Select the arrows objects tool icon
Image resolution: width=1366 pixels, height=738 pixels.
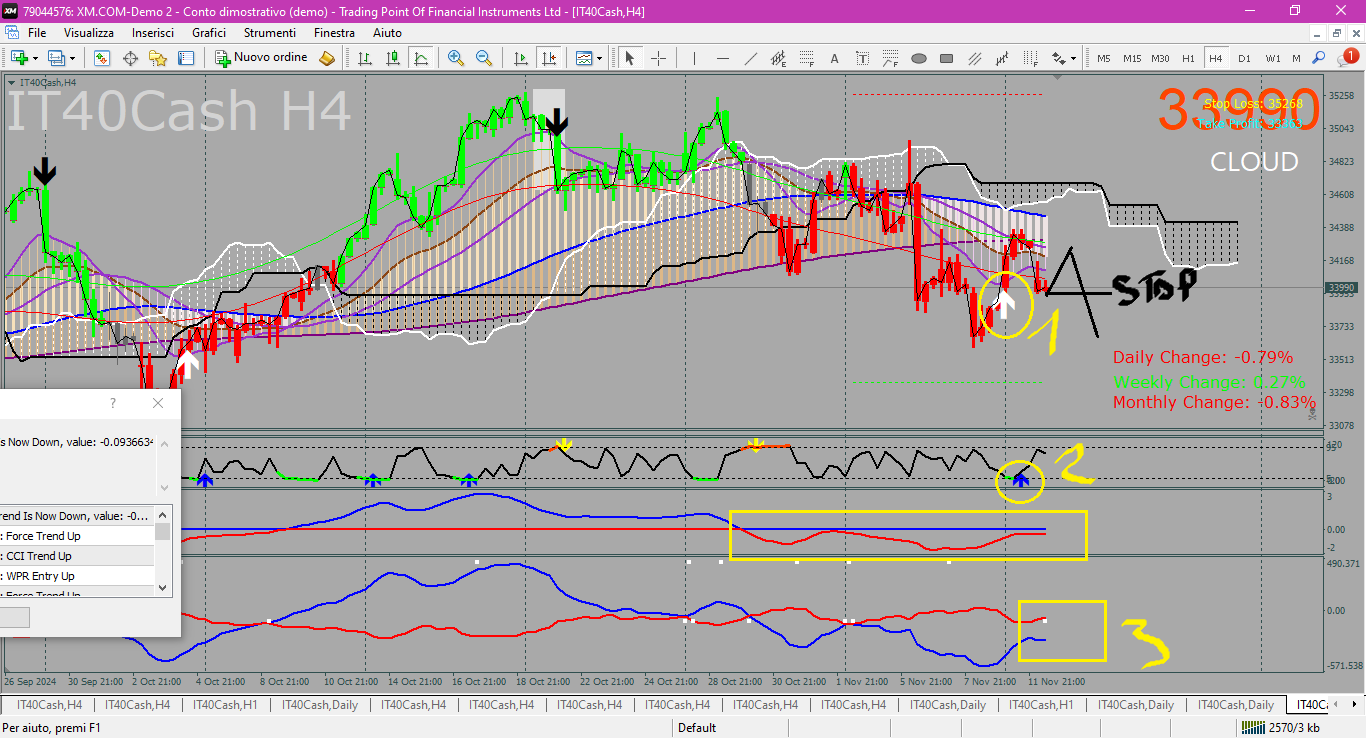click(x=1058, y=58)
